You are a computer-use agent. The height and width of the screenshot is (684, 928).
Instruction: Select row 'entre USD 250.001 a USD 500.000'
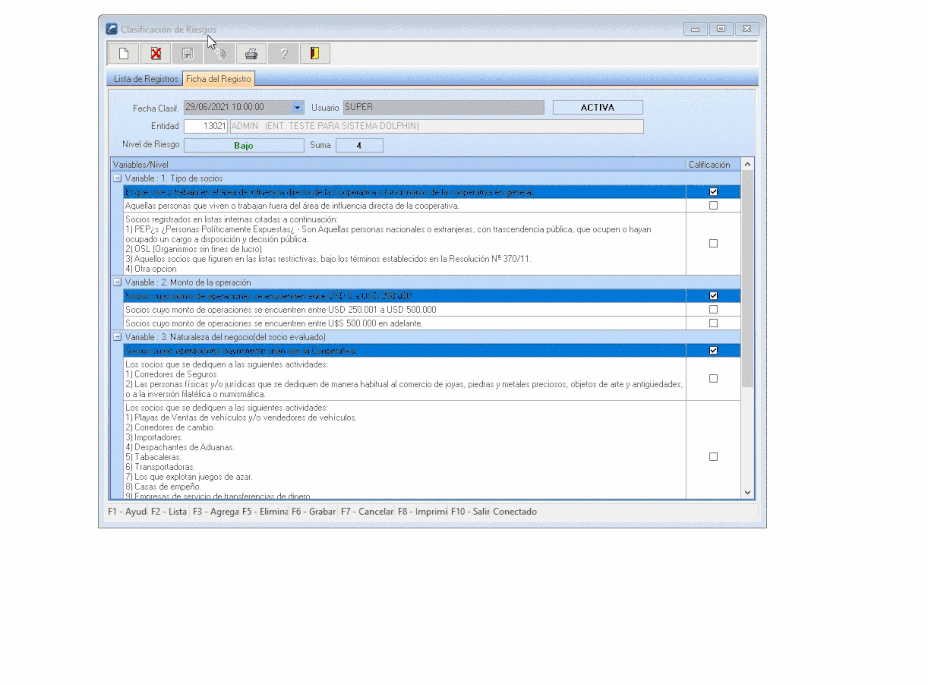(404, 309)
